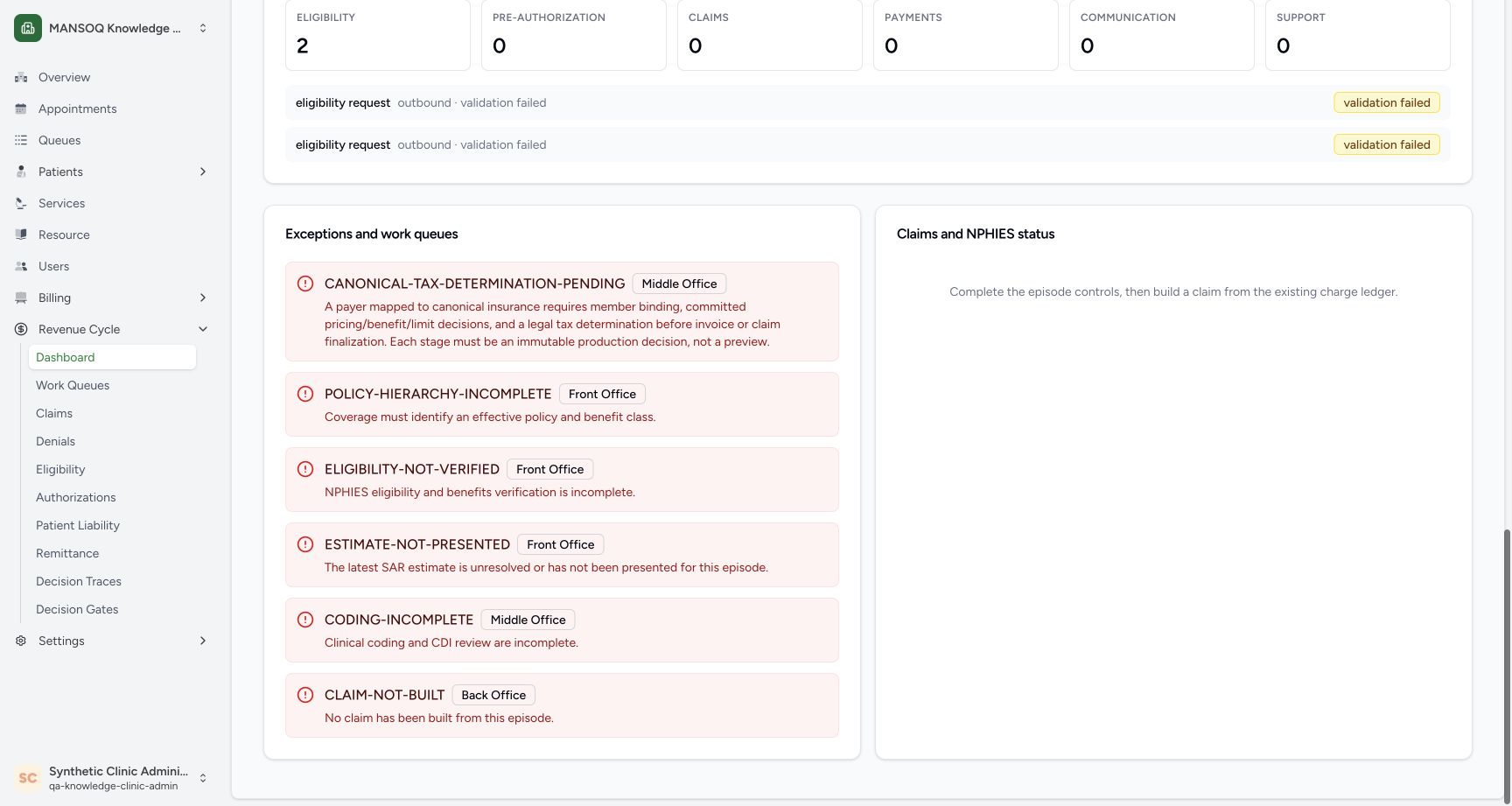Click the Middle Office badge on CODING-INCOMPLETE

[x=528, y=620]
